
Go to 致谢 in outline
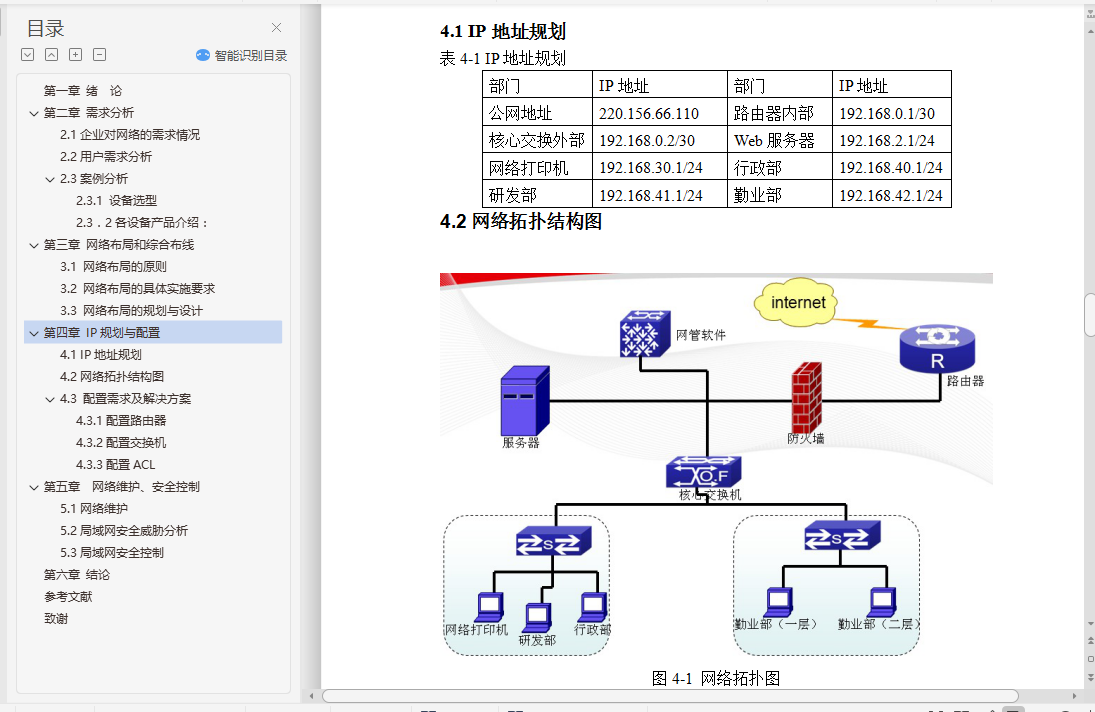(x=56, y=618)
